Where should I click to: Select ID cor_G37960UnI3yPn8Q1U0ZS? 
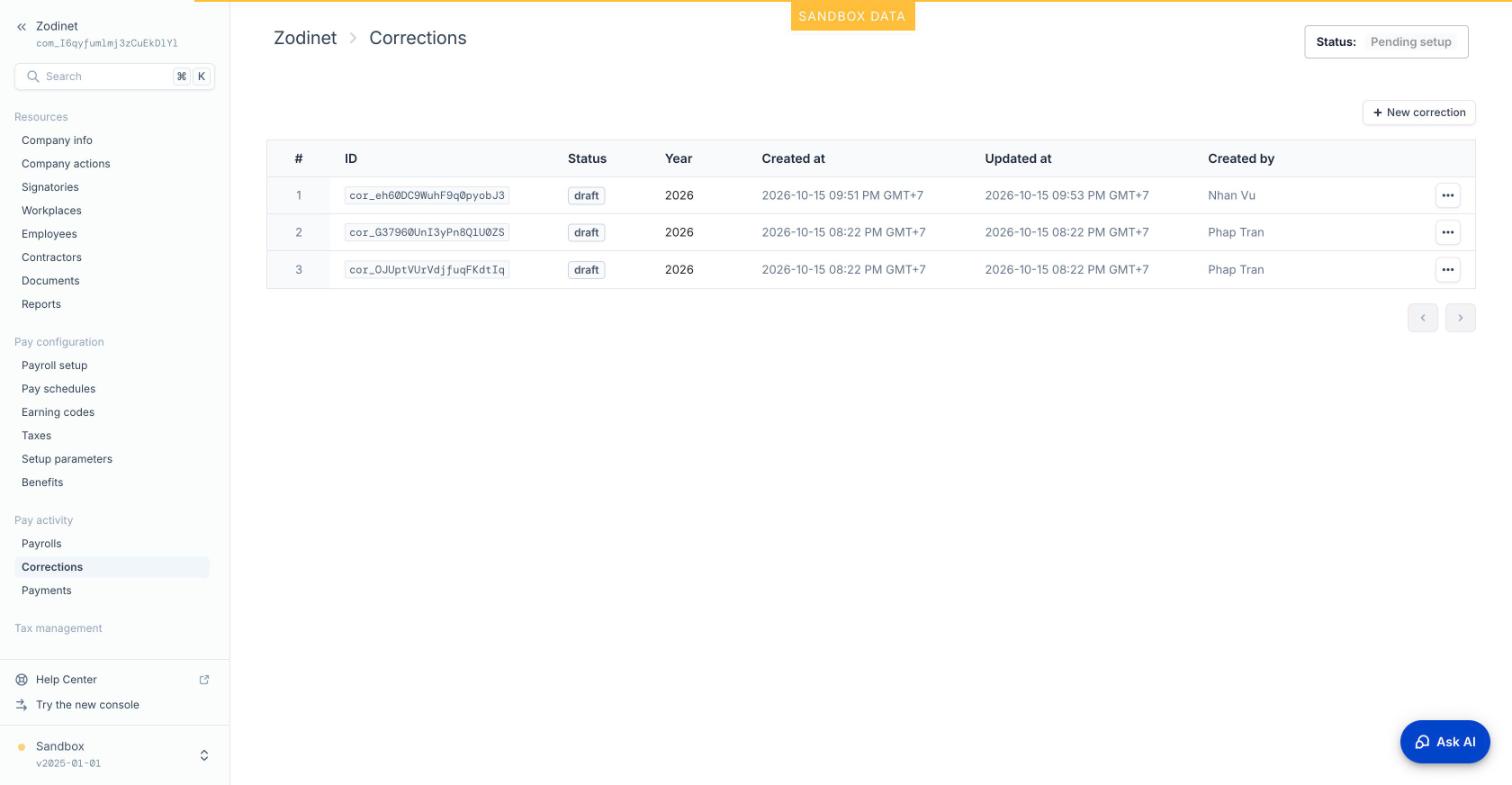[427, 233]
